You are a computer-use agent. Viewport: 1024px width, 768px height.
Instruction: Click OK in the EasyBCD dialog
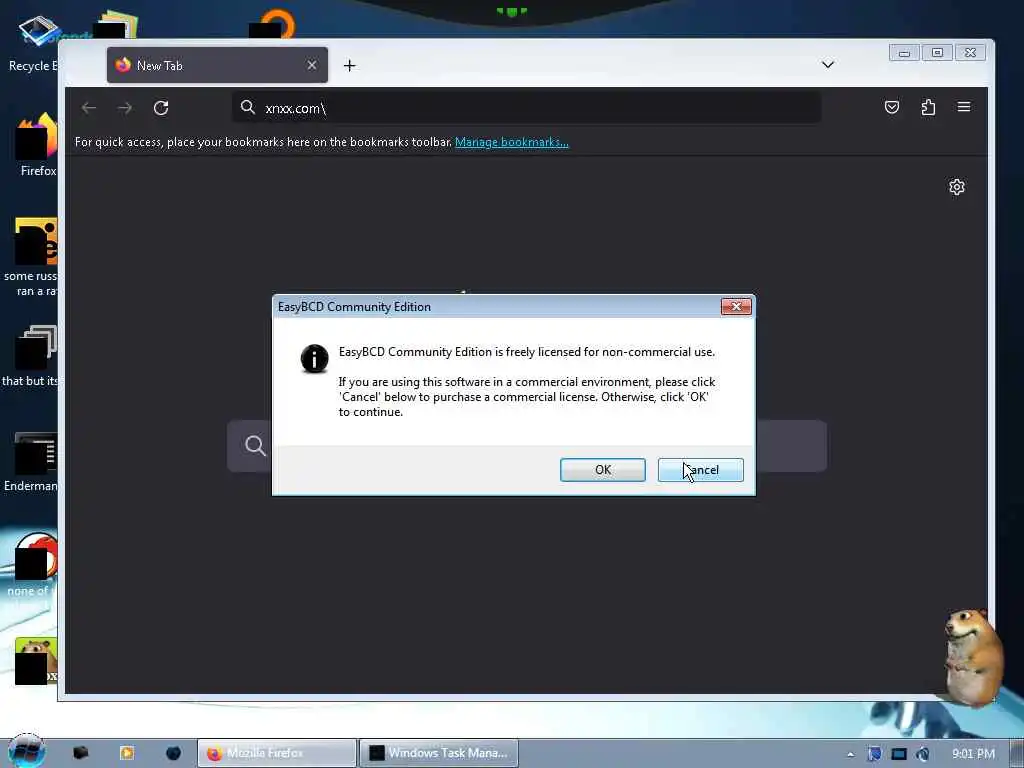pos(602,470)
